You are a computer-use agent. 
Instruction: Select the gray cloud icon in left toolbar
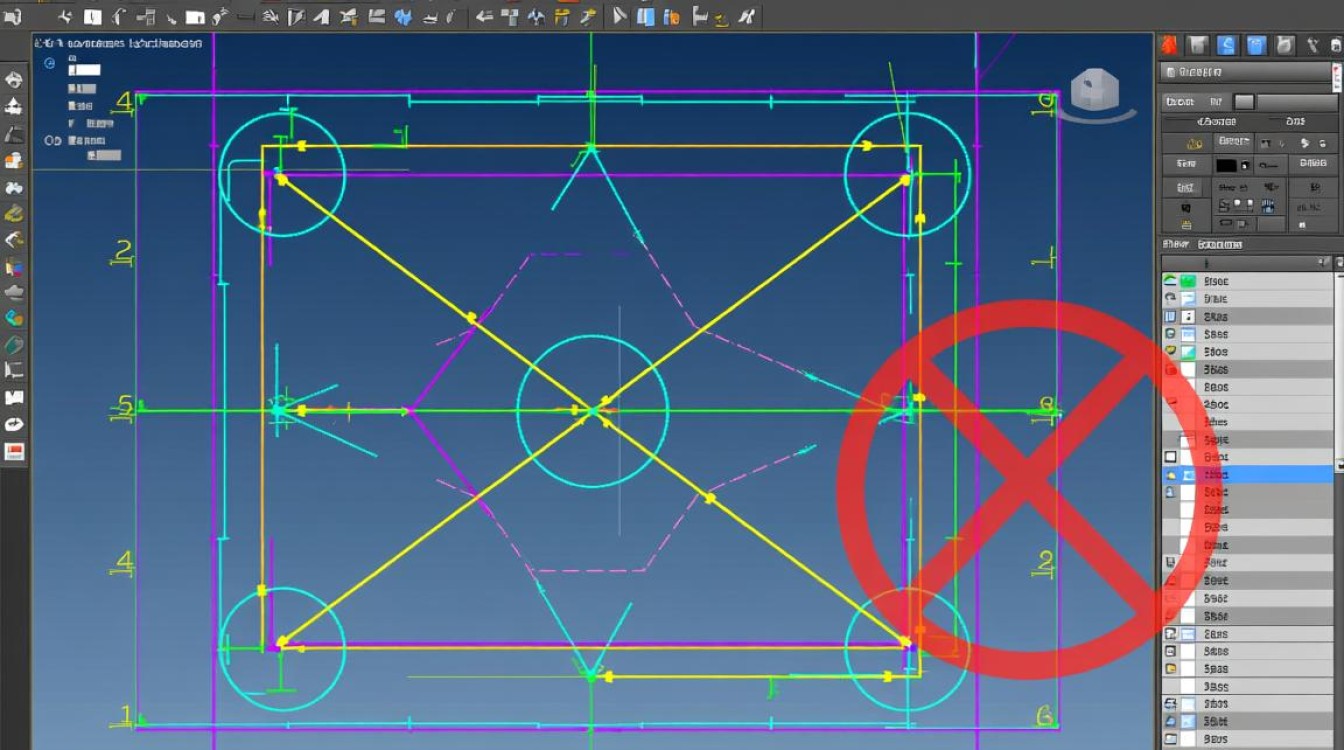(x=14, y=292)
